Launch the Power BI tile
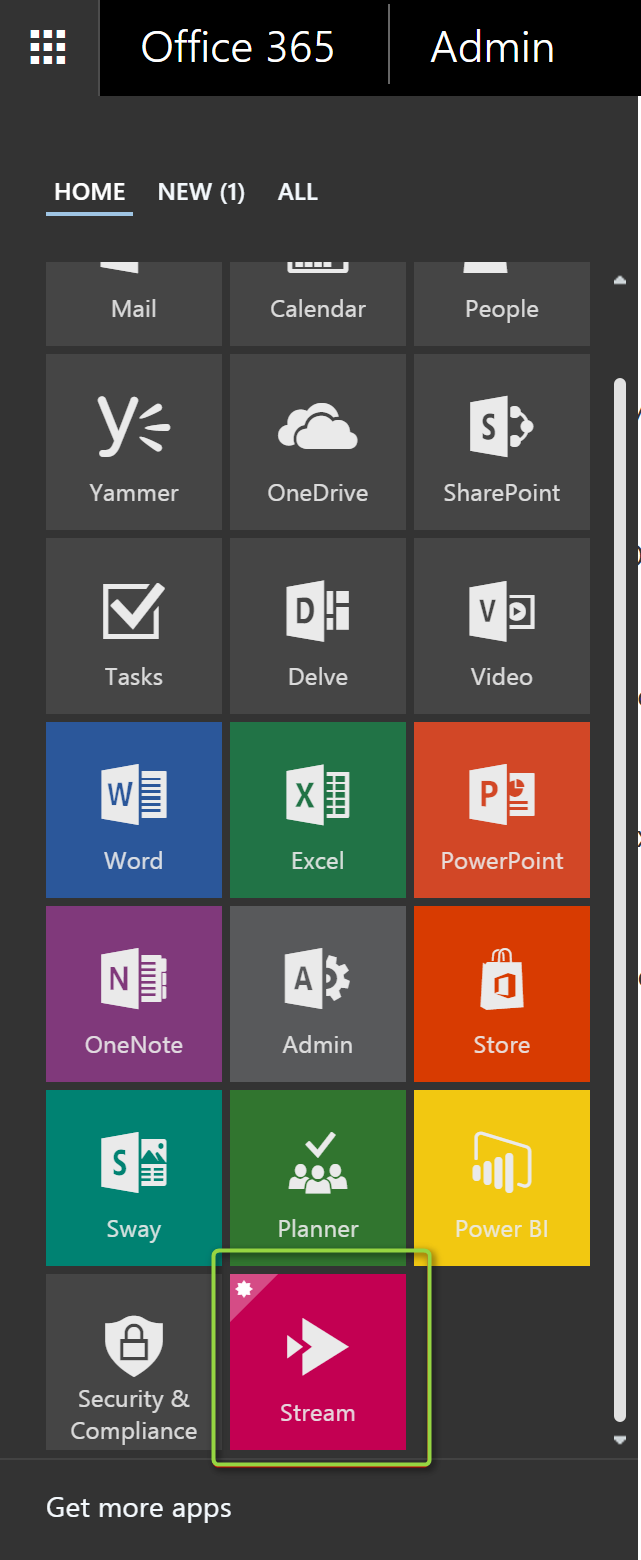This screenshot has height=1560, width=641. pyautogui.click(x=502, y=1178)
